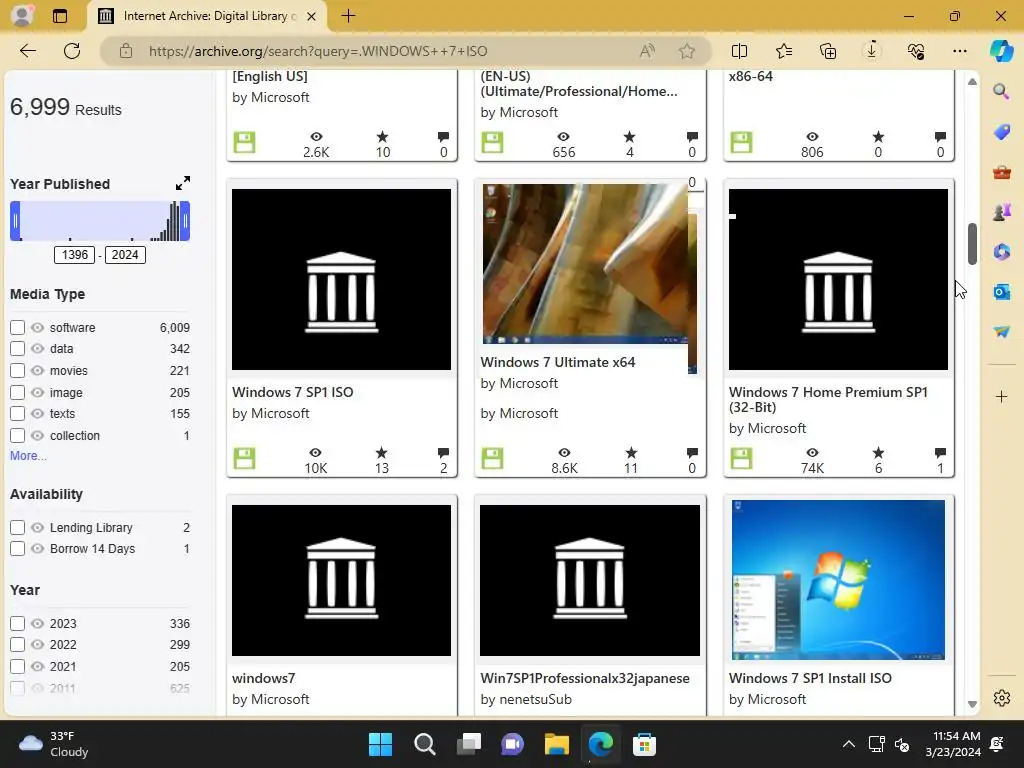
Task: Open the Downloads icon in toolbar
Action: (x=872, y=51)
